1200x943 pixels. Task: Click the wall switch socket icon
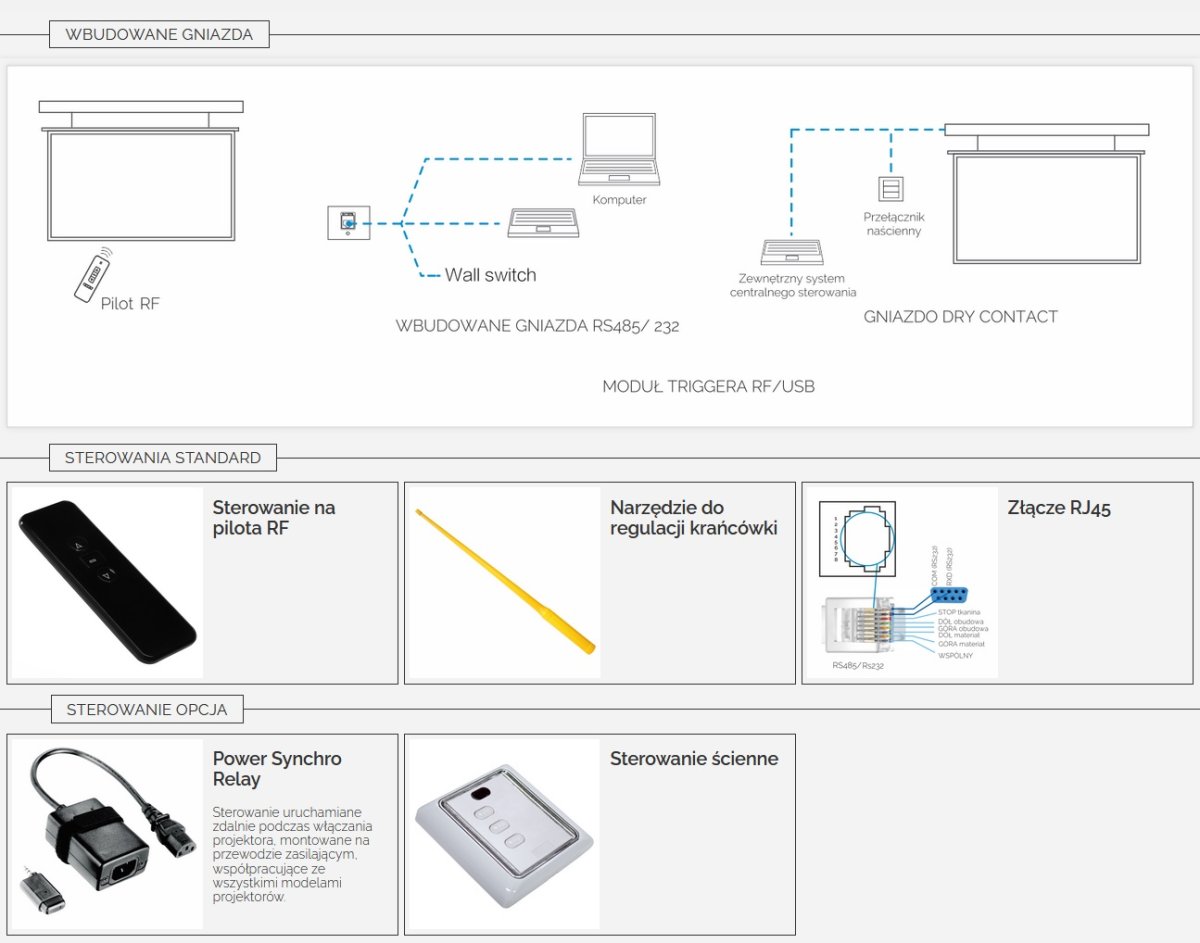click(348, 222)
